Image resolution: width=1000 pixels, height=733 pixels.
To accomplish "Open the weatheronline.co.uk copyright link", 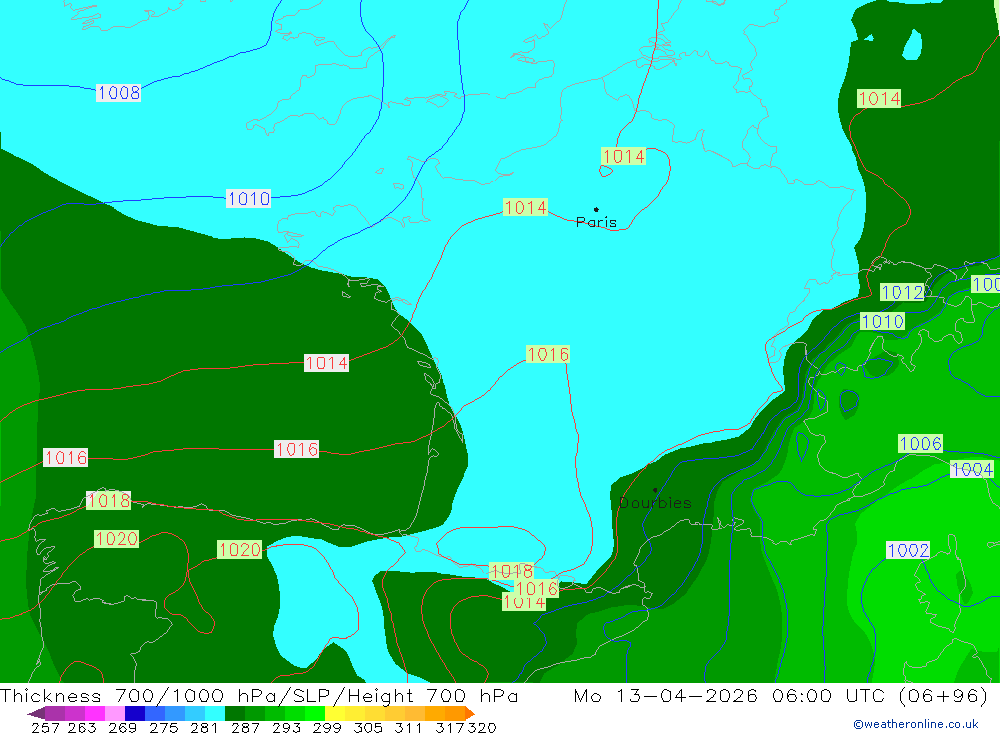I will point(916,724).
